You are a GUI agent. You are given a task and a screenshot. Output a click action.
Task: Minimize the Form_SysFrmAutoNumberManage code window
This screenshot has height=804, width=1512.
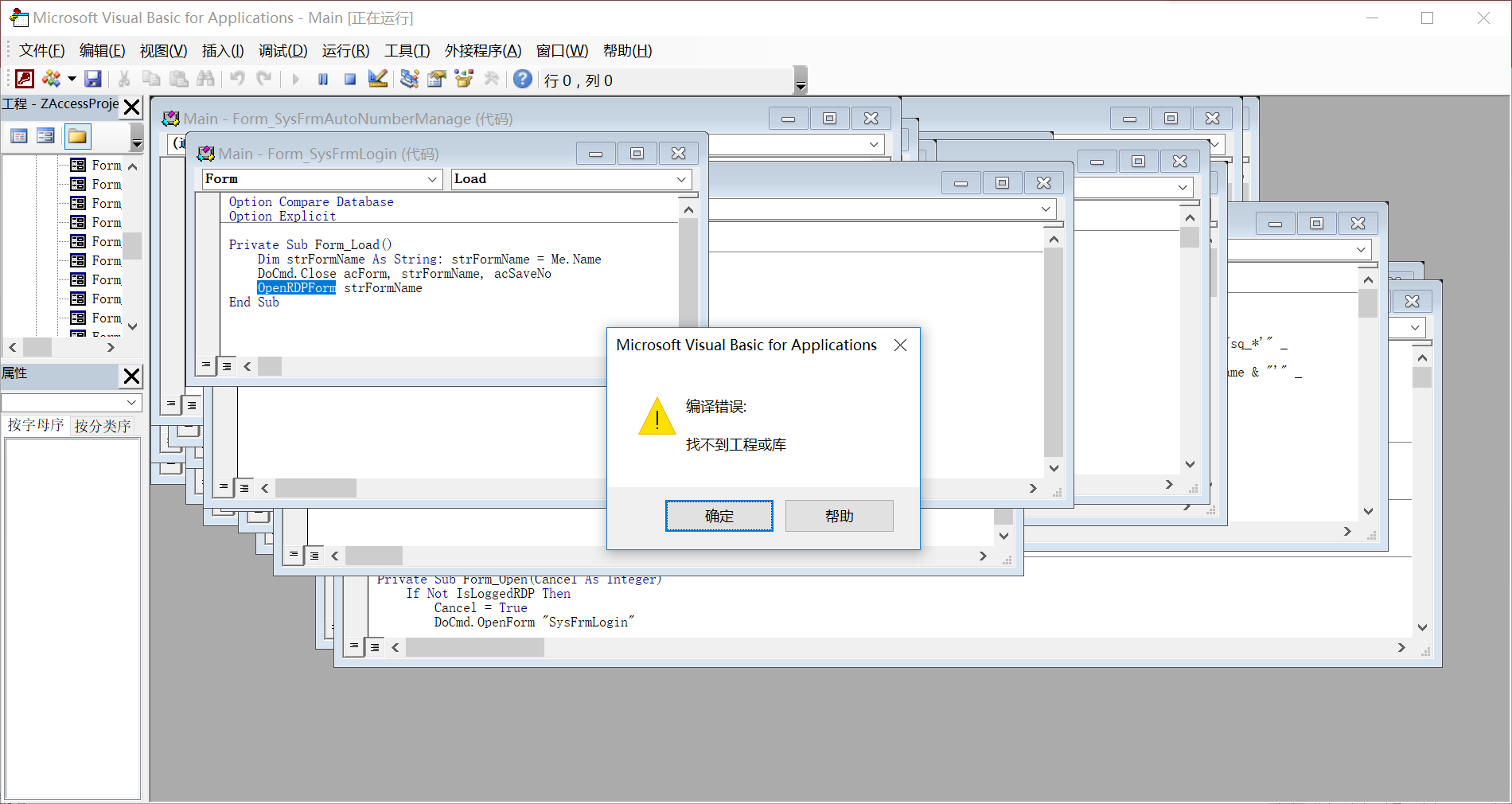(789, 119)
